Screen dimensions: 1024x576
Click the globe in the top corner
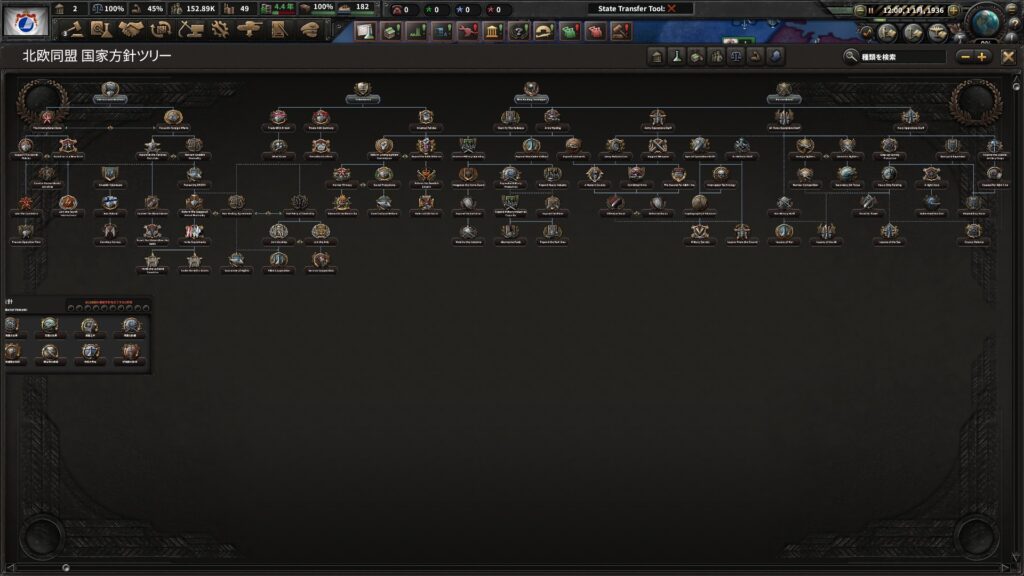985,22
